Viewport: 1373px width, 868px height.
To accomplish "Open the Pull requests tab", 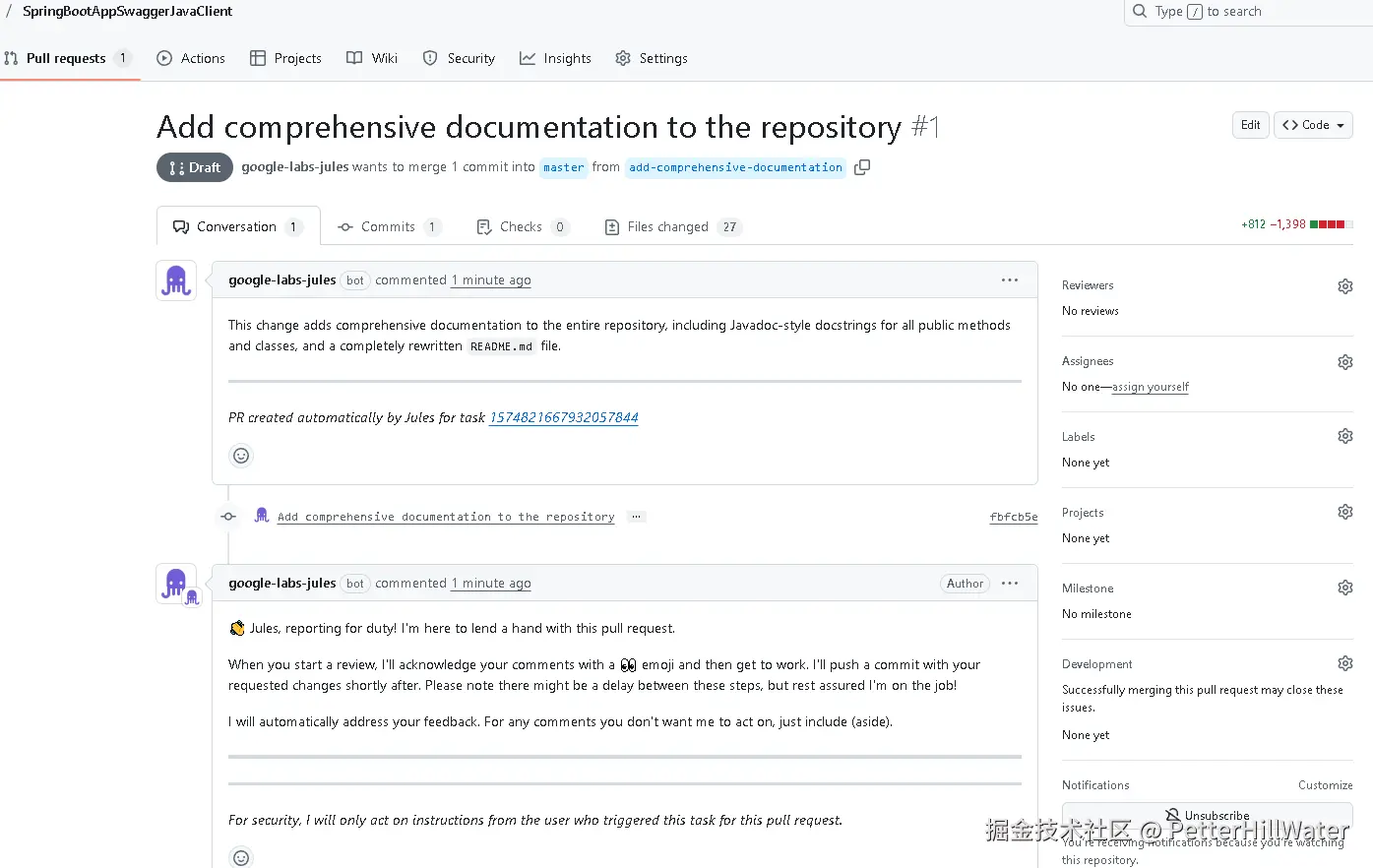I will 67,58.
